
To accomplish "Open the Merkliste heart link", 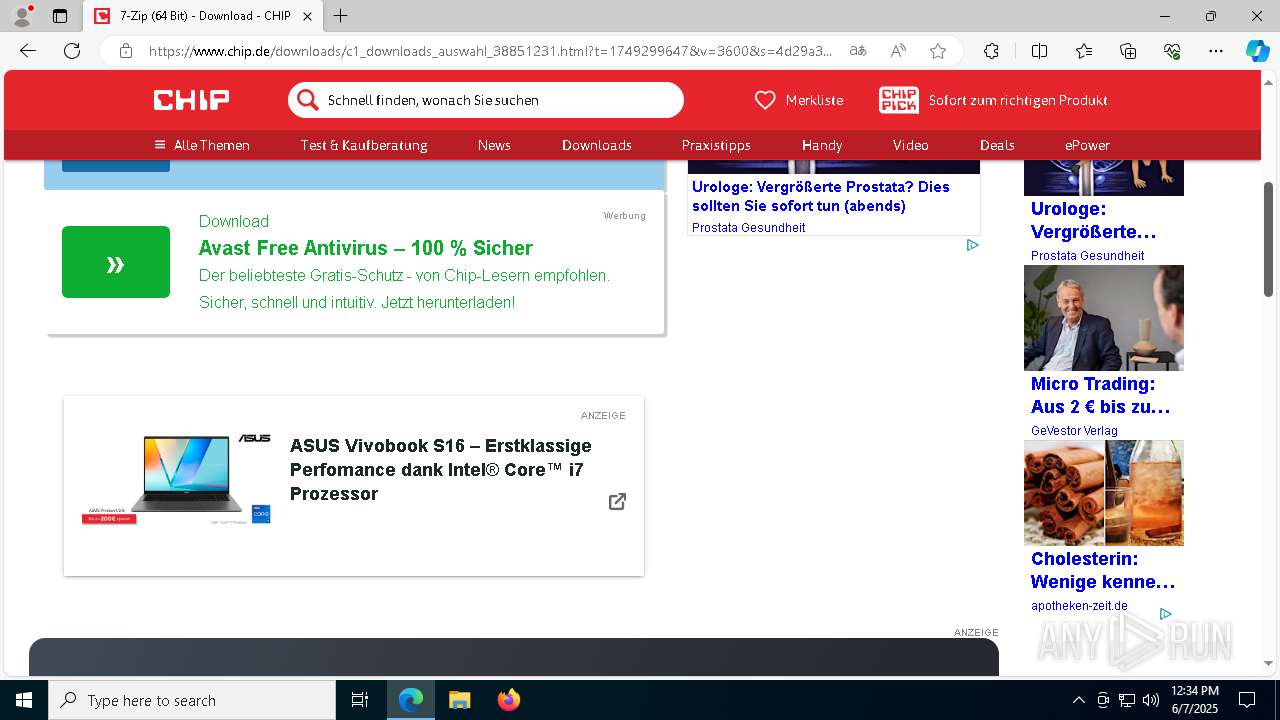I will [x=798, y=100].
